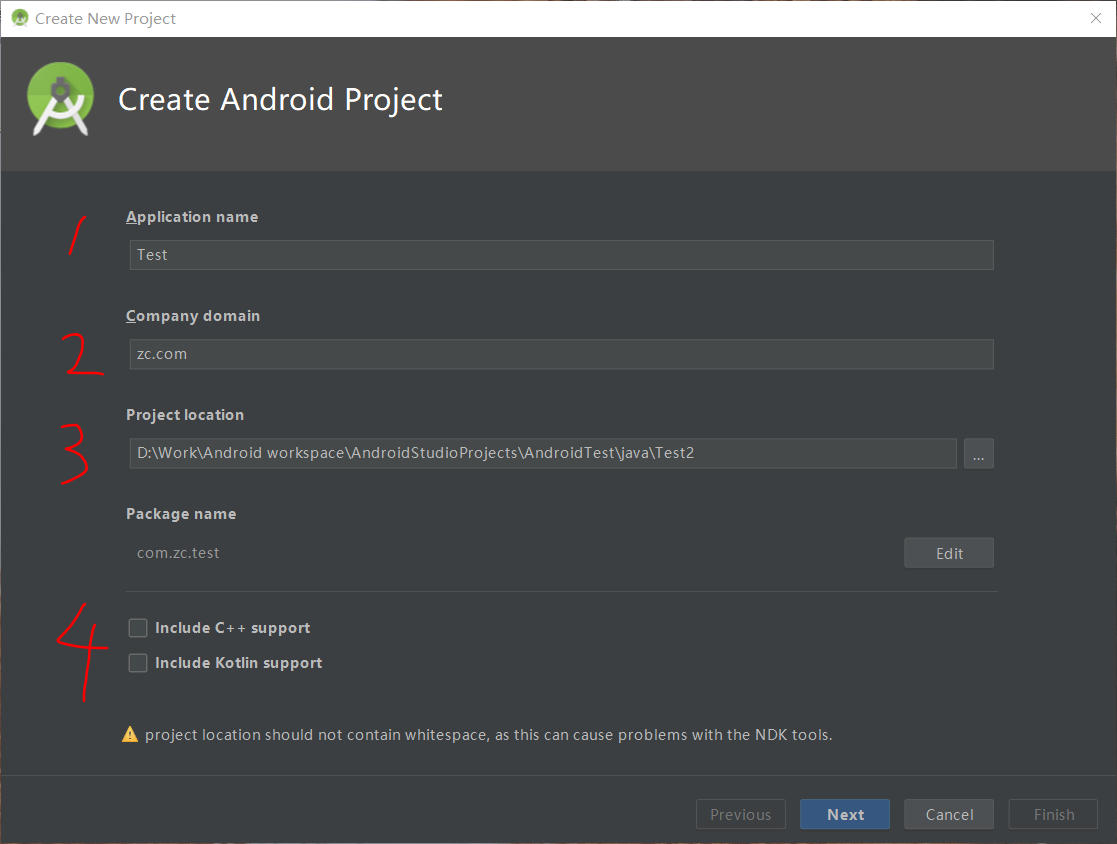This screenshot has height=844, width=1117.
Task: Click the Finish button
Action: [x=1054, y=814]
